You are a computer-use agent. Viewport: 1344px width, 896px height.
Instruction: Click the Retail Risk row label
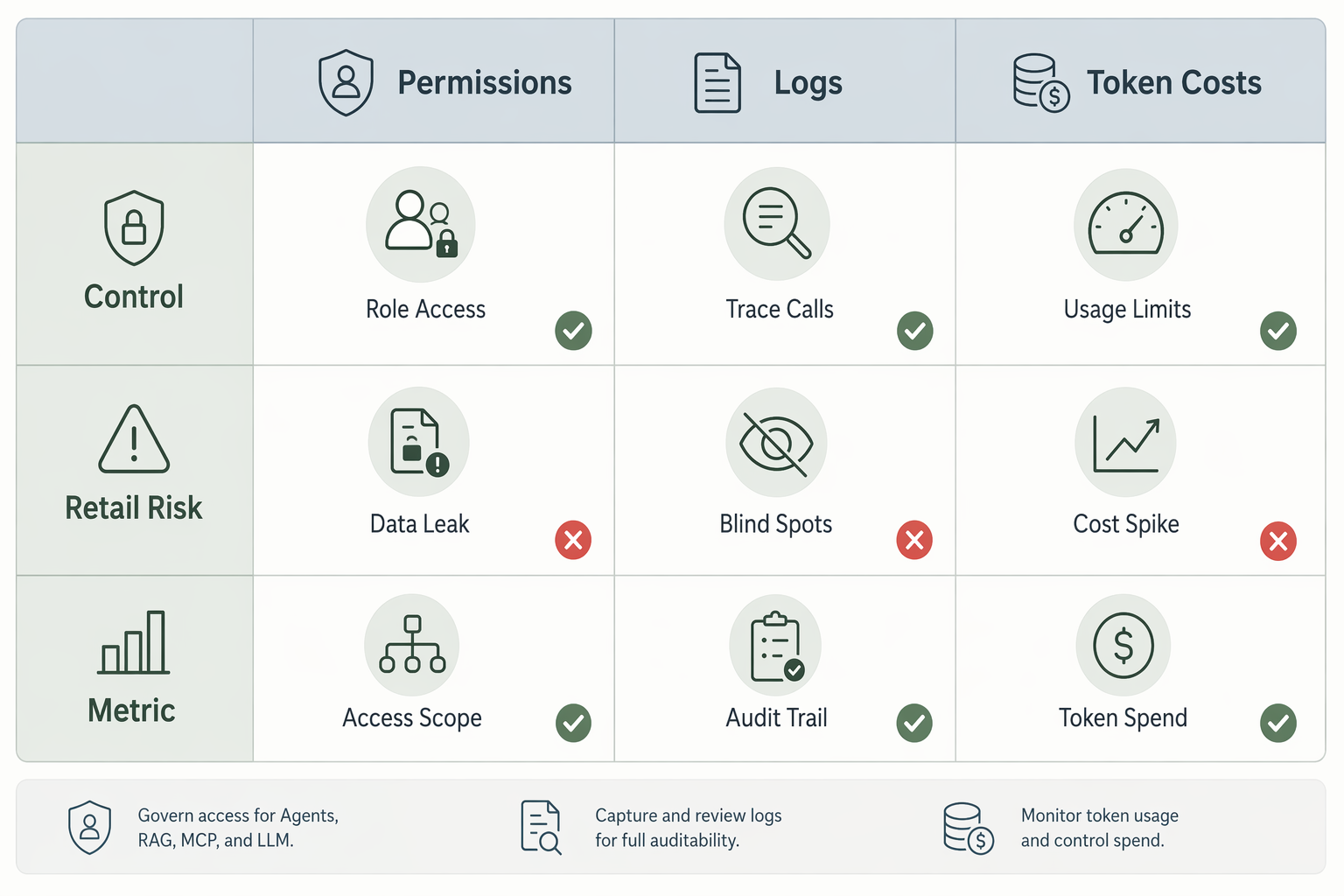pyautogui.click(x=134, y=507)
